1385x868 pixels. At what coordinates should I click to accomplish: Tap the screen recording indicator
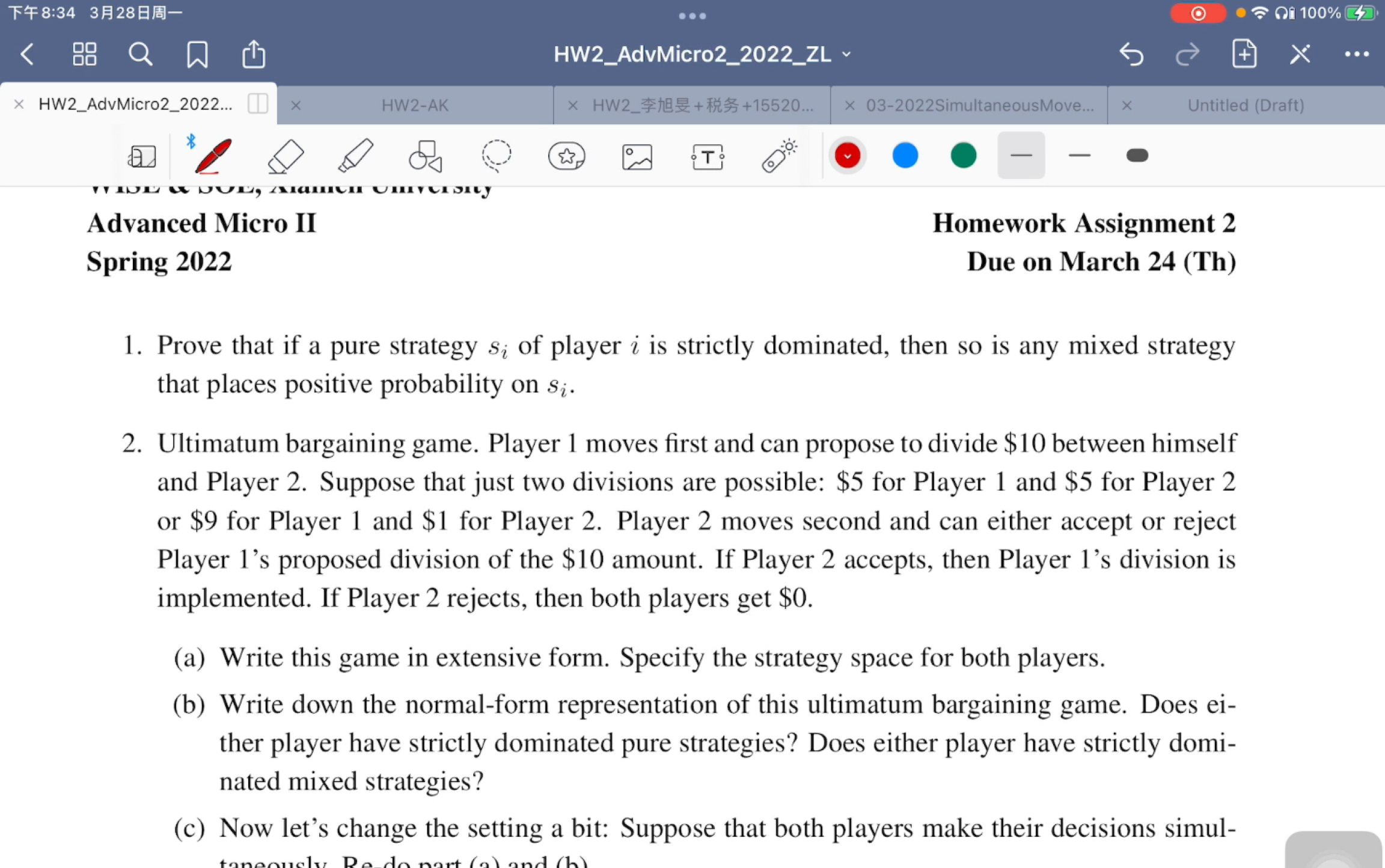click(1198, 13)
